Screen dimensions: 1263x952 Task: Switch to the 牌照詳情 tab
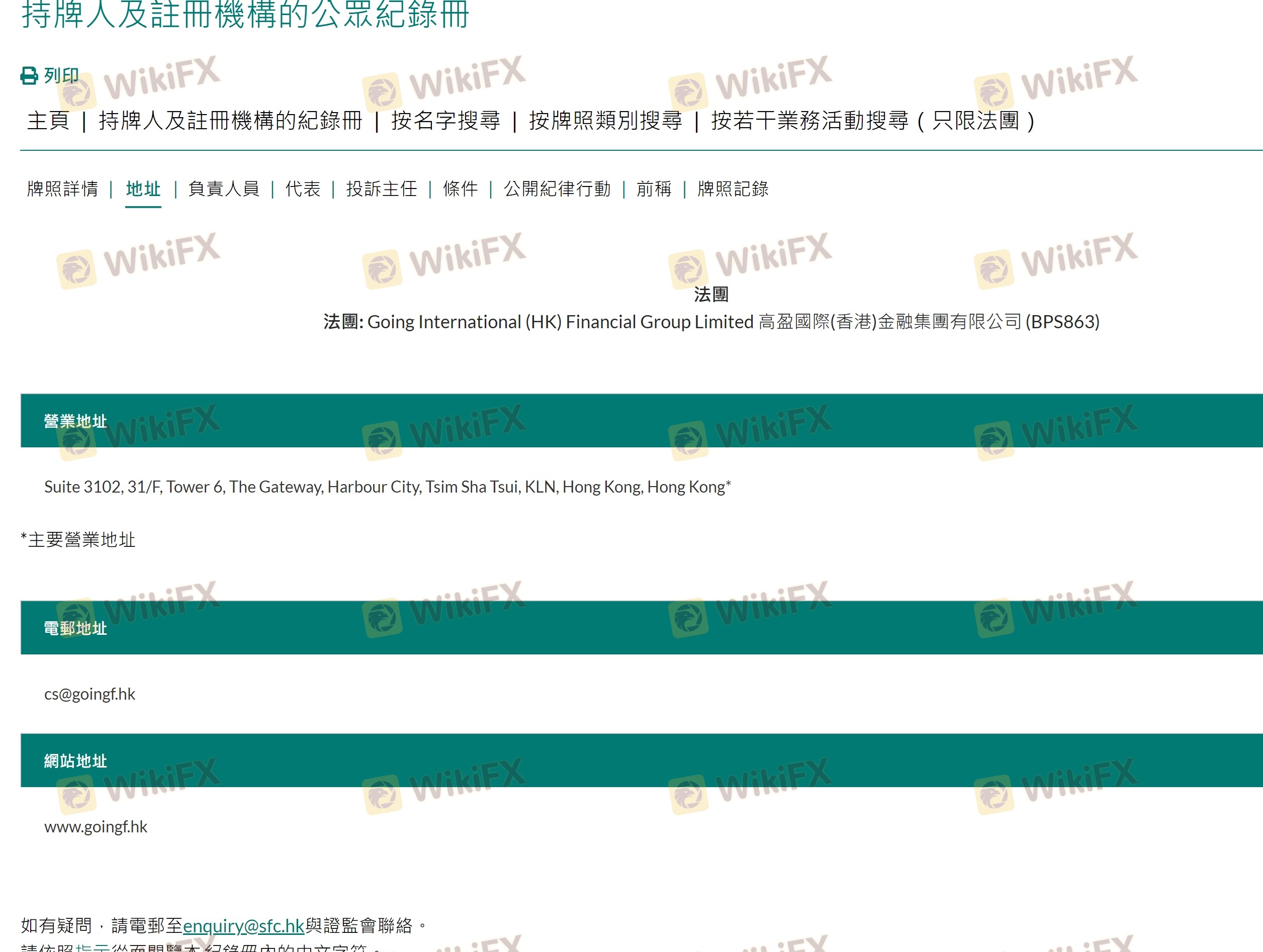coord(63,189)
